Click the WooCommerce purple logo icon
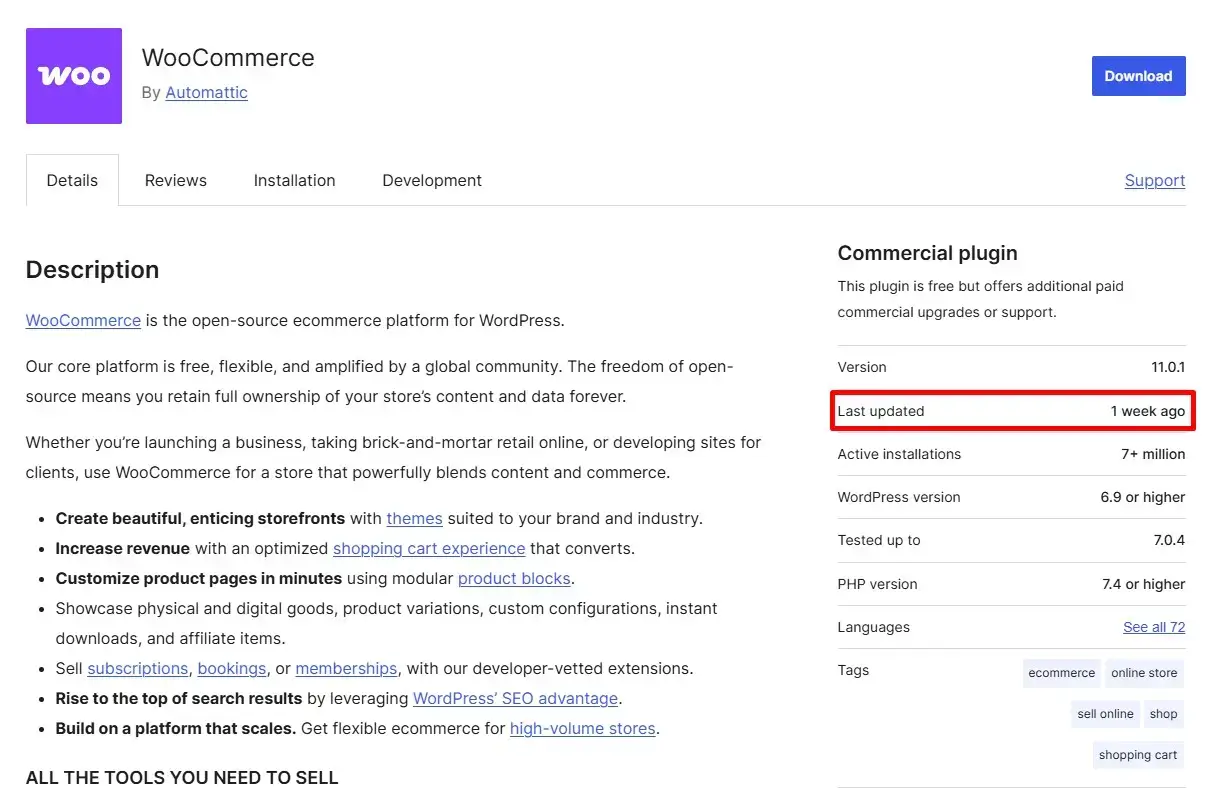1230x798 pixels. (74, 76)
